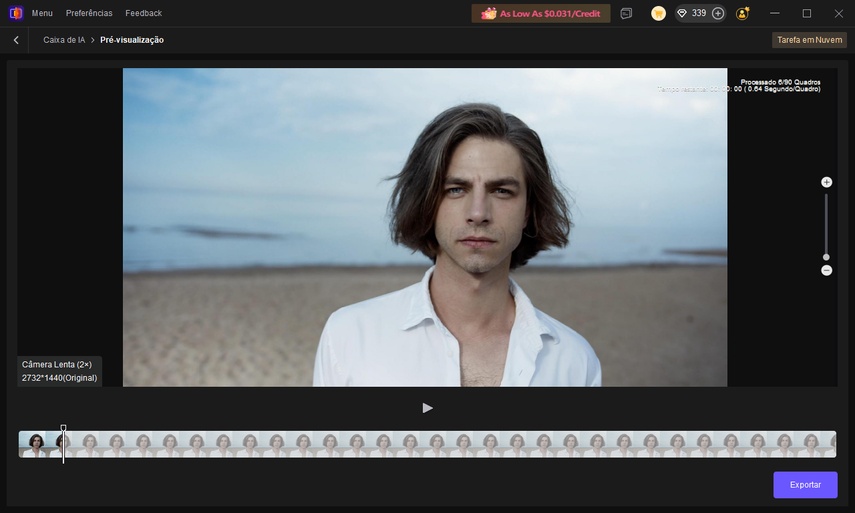
Task: Click the first timeline thumbnail
Action: [32, 444]
